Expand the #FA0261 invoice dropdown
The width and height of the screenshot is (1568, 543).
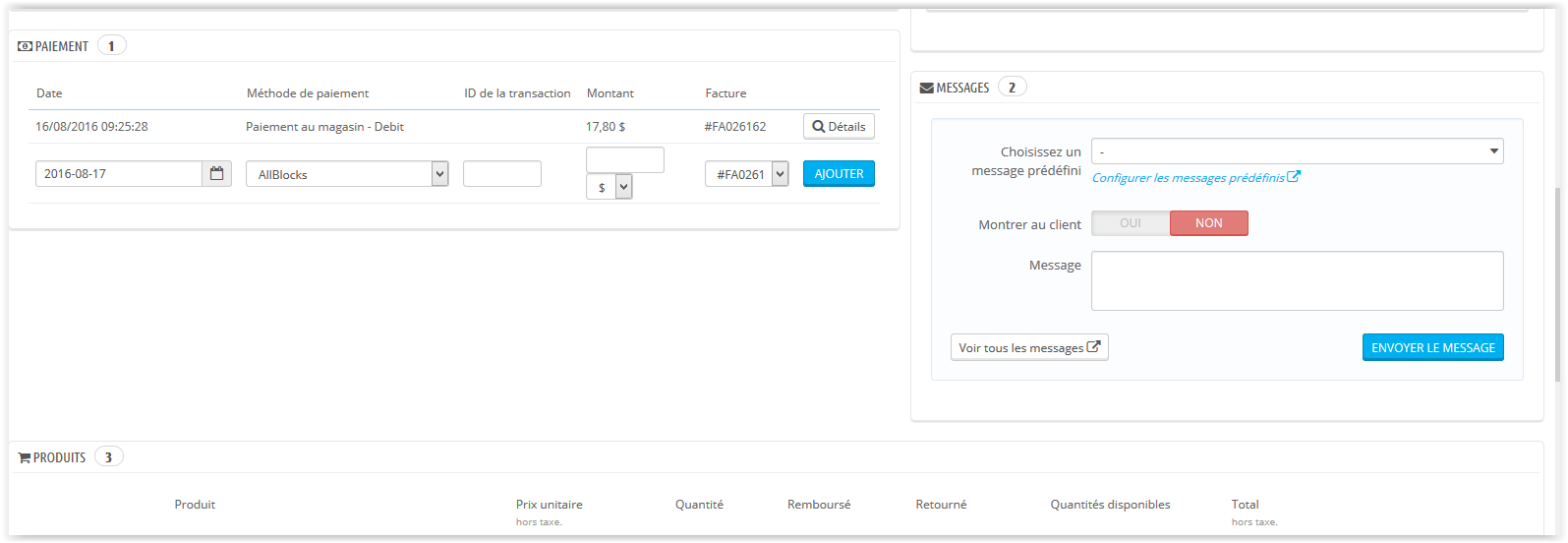coord(747,174)
